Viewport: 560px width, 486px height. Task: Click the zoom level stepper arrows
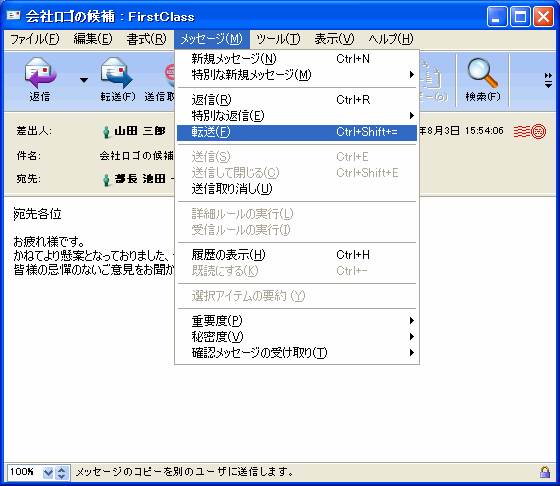point(61,473)
